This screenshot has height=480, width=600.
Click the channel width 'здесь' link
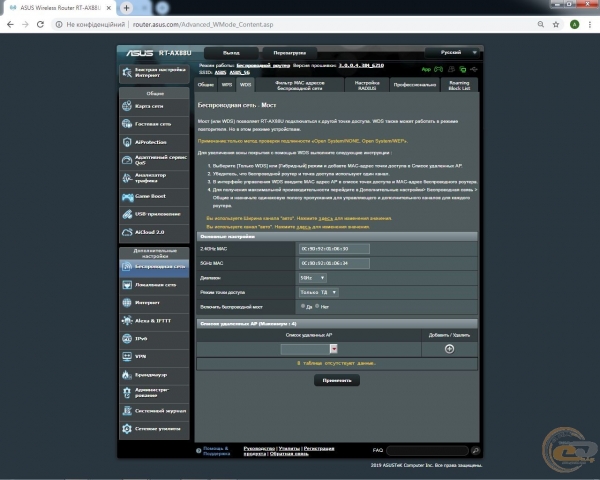click(326, 218)
